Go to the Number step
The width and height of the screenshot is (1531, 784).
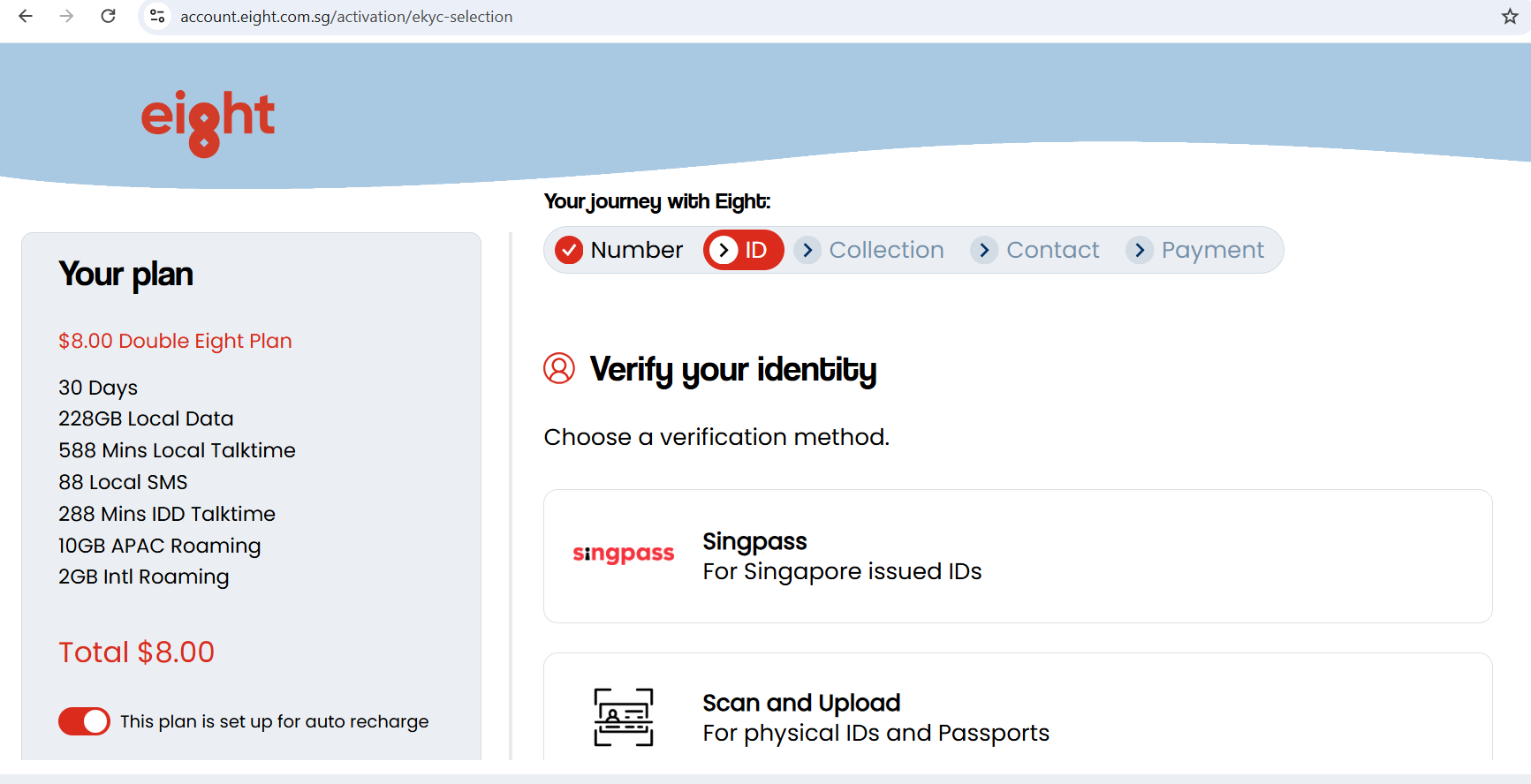pyautogui.click(x=618, y=250)
